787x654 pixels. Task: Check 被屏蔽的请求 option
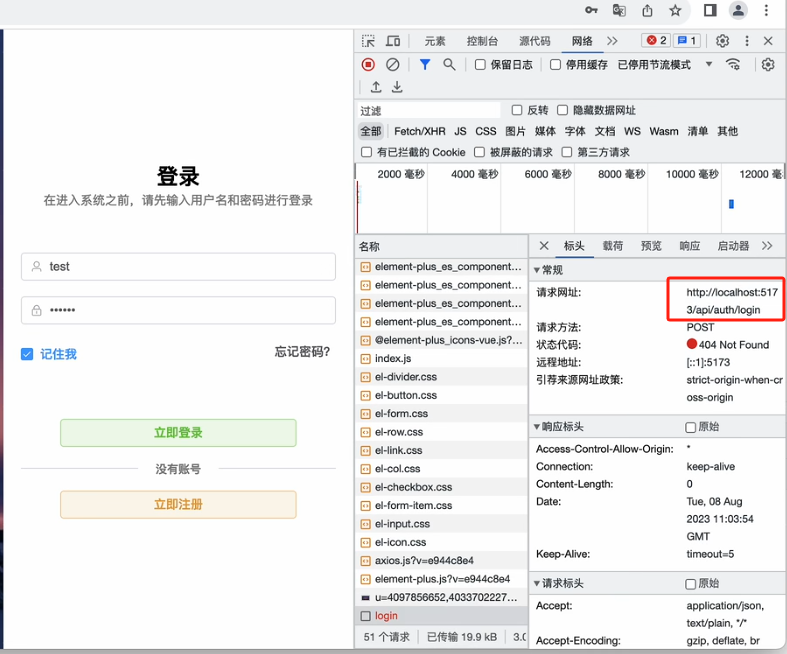point(479,152)
